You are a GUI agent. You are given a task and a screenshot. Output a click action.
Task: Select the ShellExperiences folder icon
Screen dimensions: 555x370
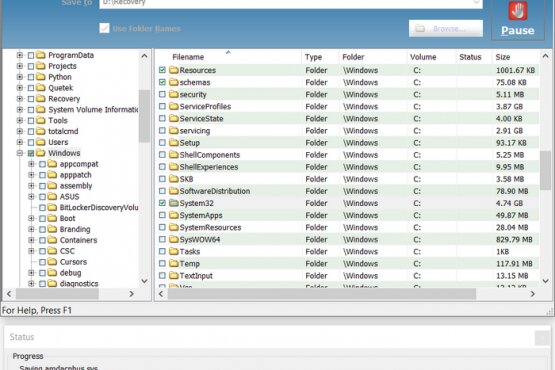(x=173, y=166)
